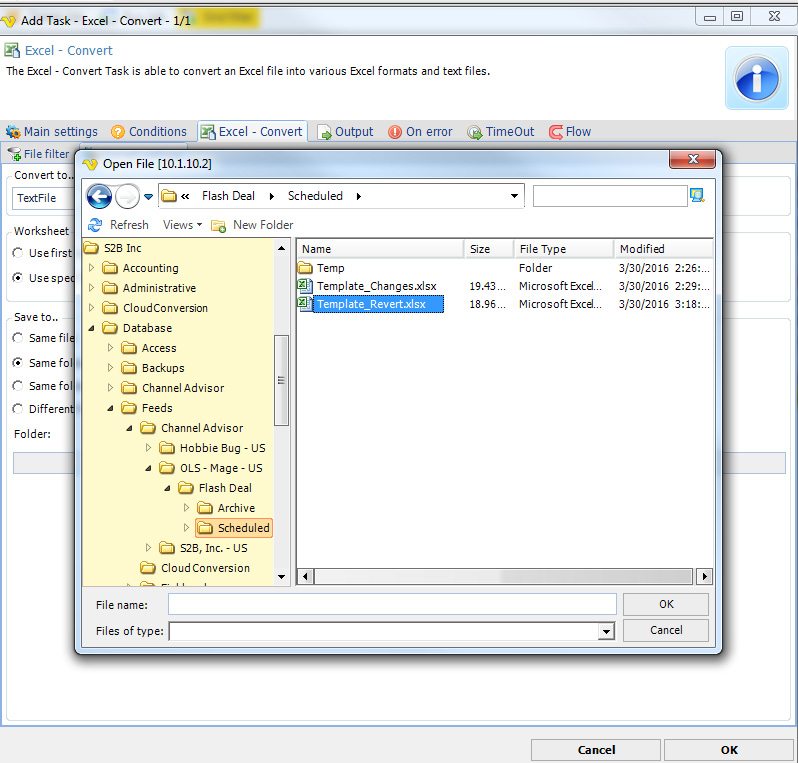Switch to the On error tab

coord(420,131)
